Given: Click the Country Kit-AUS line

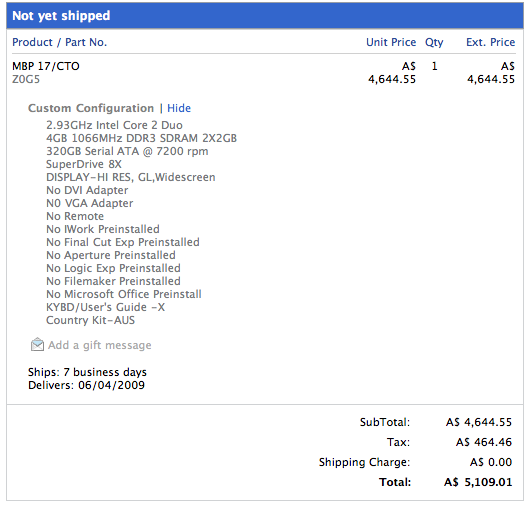Looking at the screenshot, I should coord(90,320).
